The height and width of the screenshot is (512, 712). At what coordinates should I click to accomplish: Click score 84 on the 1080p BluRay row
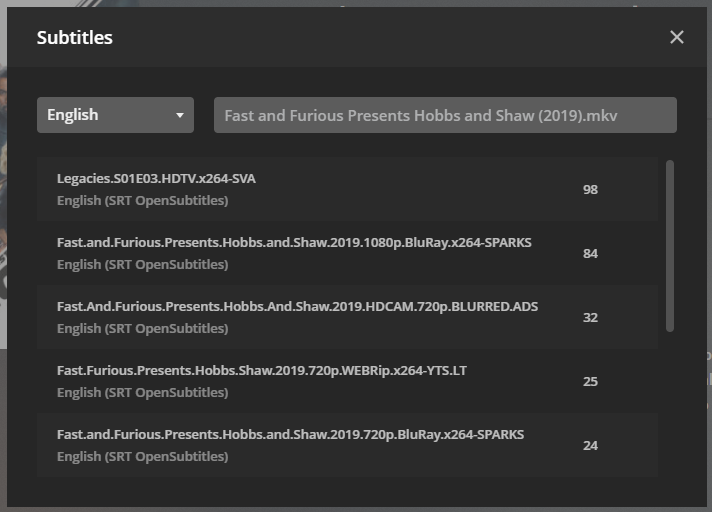pos(590,253)
